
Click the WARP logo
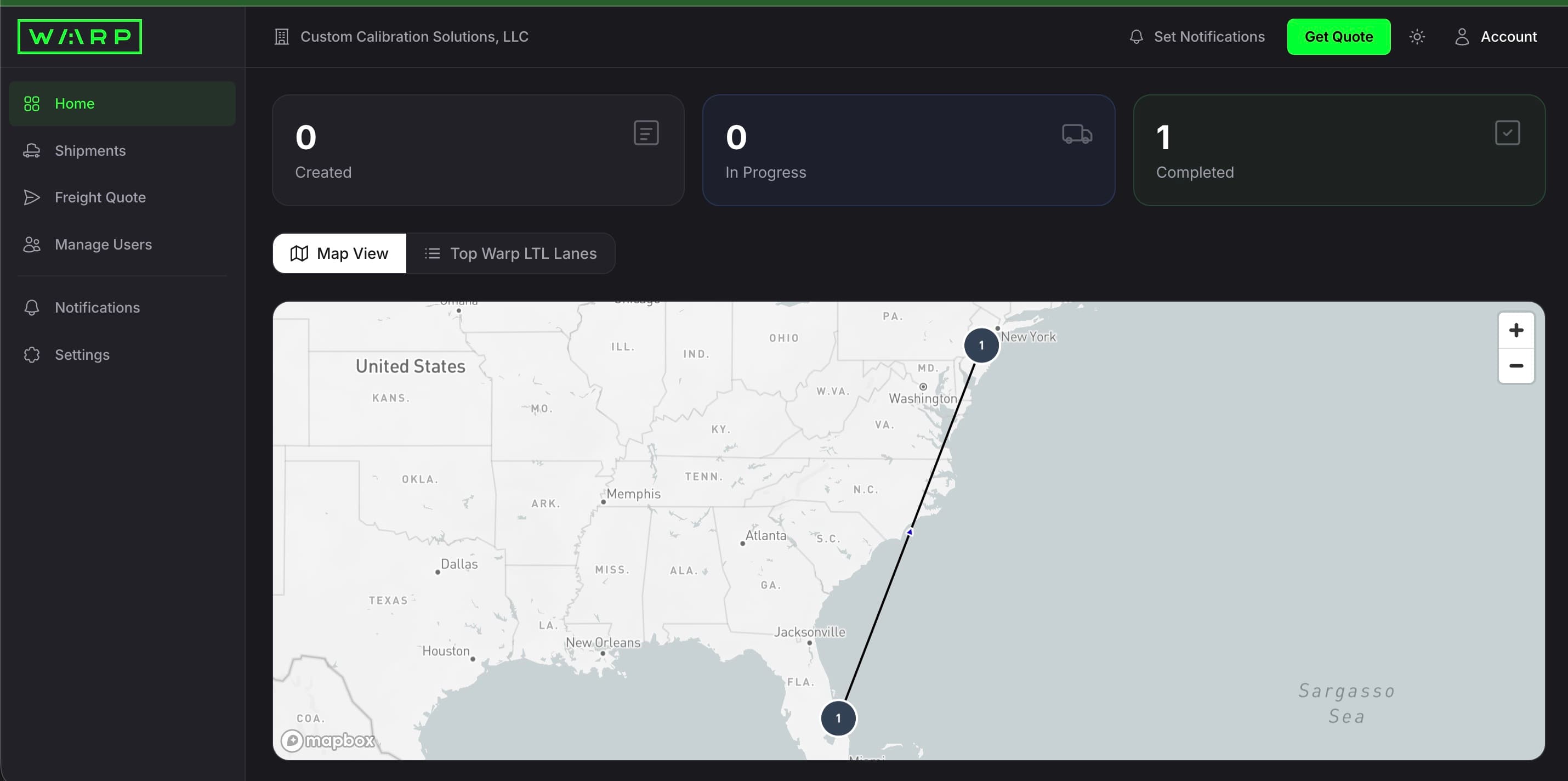79,36
